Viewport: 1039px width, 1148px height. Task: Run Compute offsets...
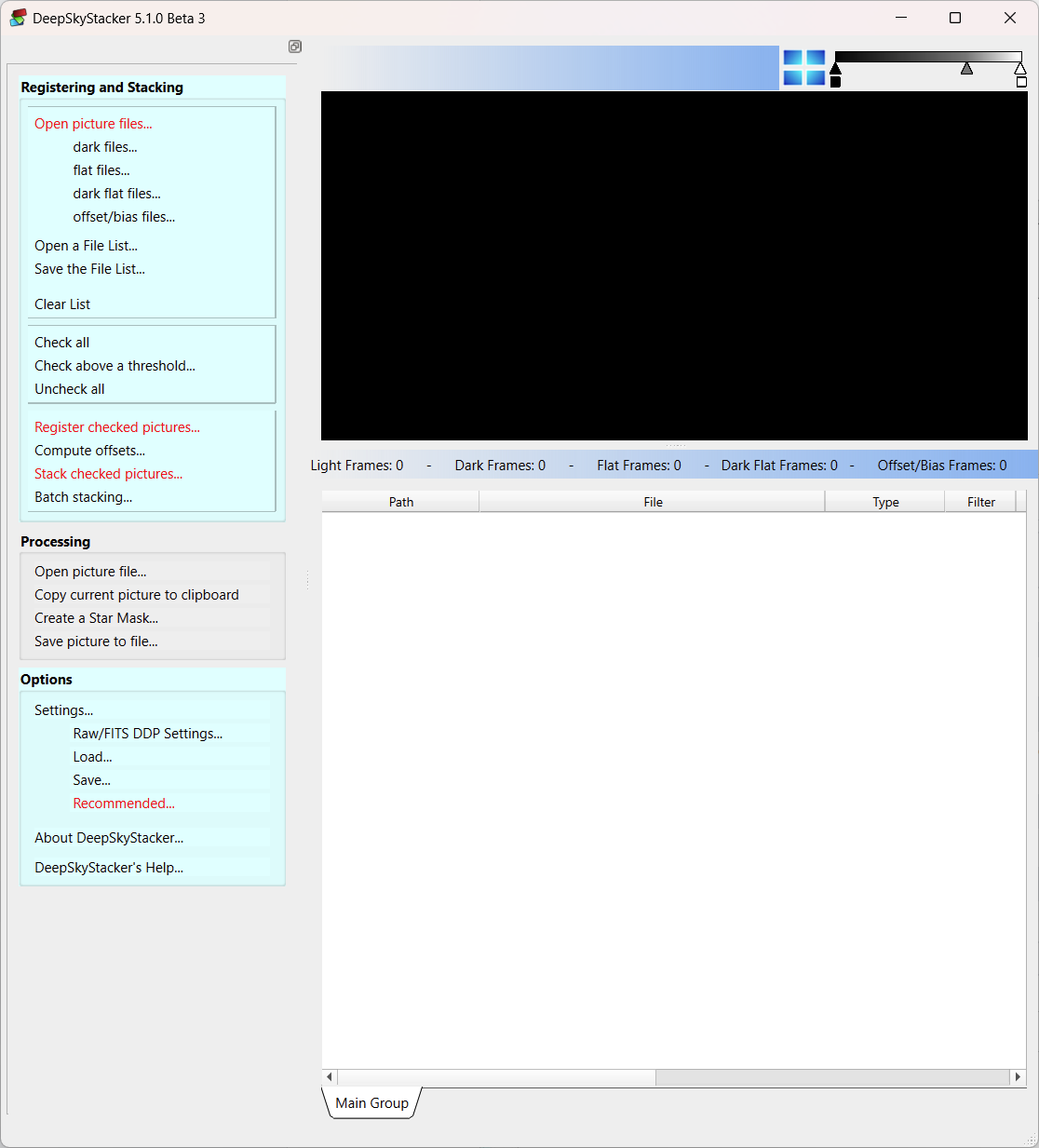pyautogui.click(x=89, y=451)
